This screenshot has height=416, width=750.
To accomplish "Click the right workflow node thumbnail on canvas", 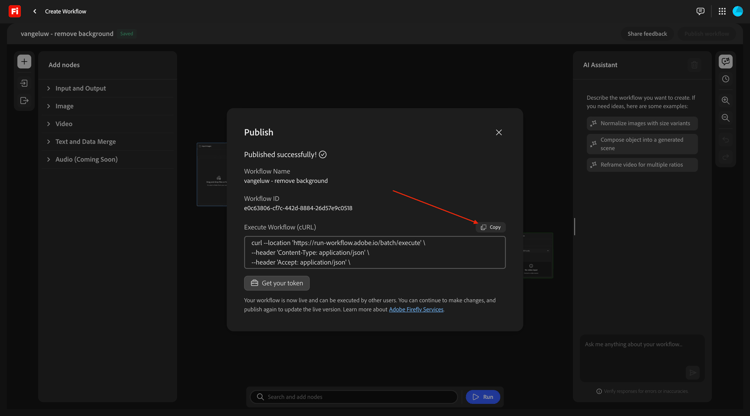I will (x=538, y=255).
